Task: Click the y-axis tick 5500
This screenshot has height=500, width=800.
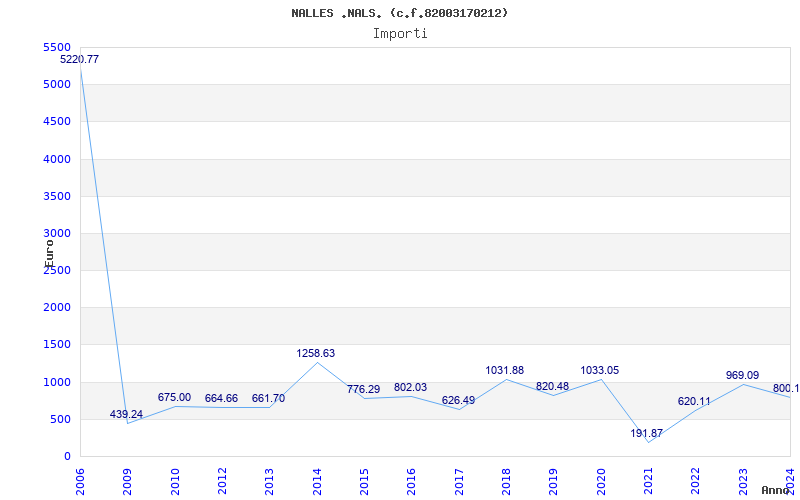Action: (x=57, y=47)
